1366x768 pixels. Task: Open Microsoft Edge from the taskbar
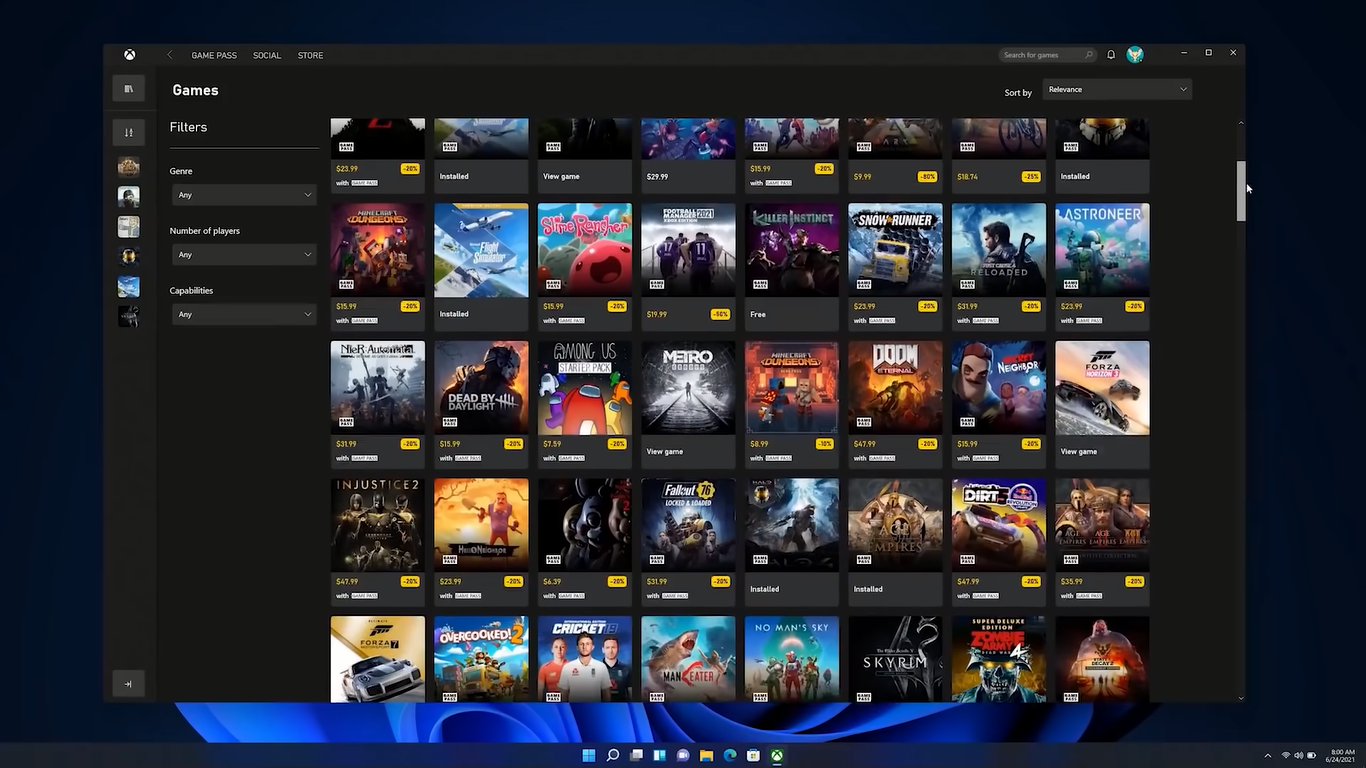[x=730, y=755]
